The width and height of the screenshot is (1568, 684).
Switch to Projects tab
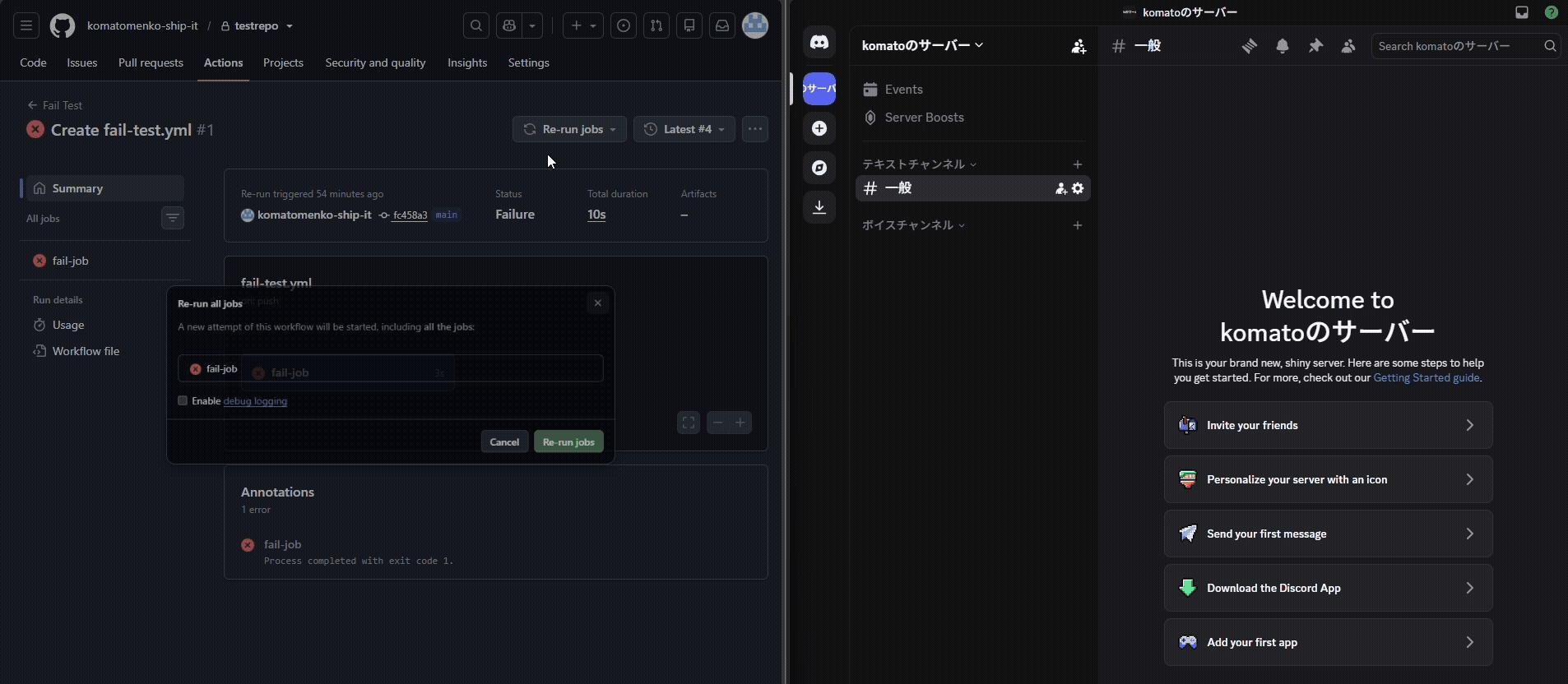[283, 62]
